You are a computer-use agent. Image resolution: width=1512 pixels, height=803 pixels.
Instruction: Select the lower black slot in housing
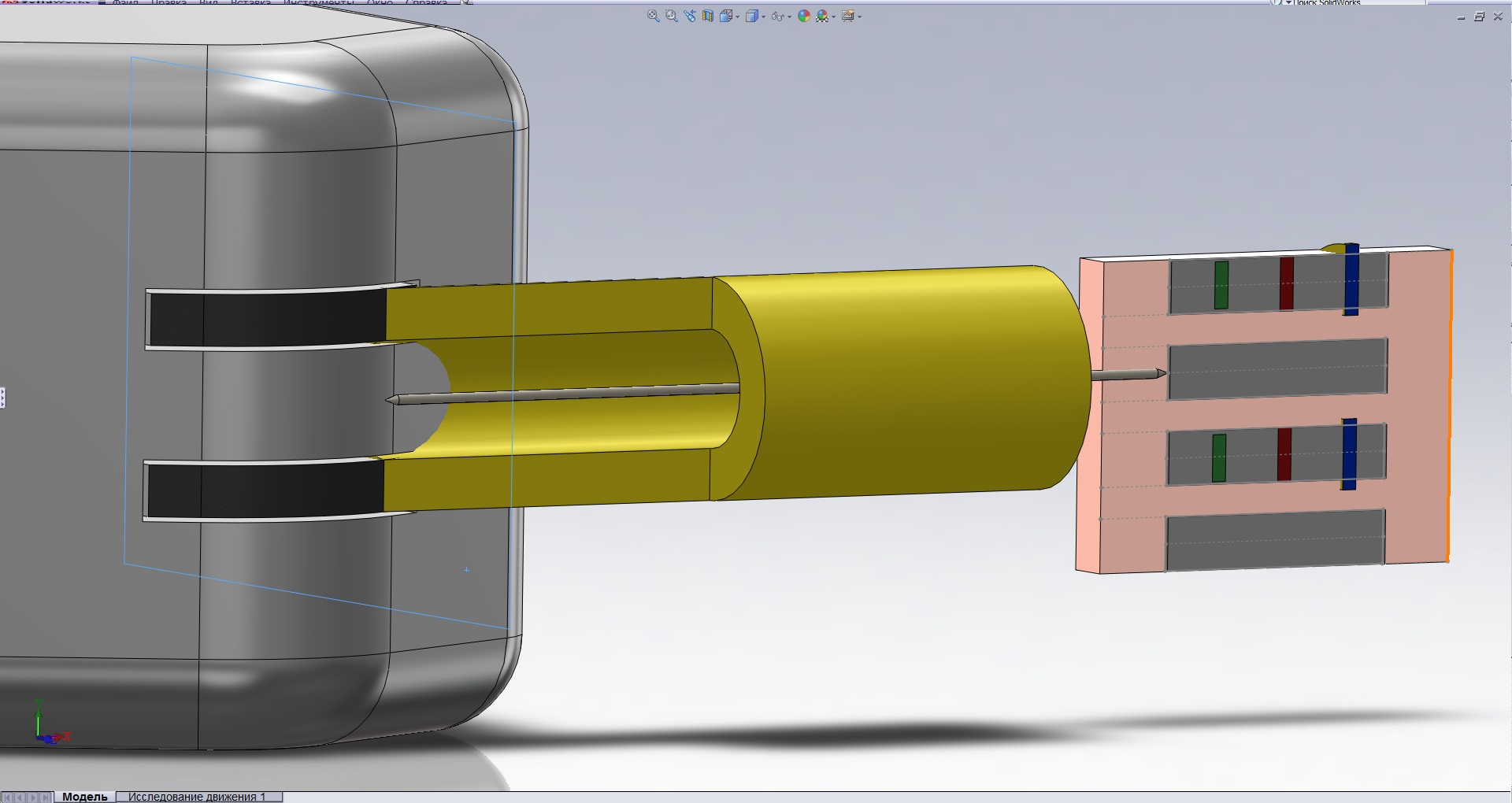click(265, 489)
